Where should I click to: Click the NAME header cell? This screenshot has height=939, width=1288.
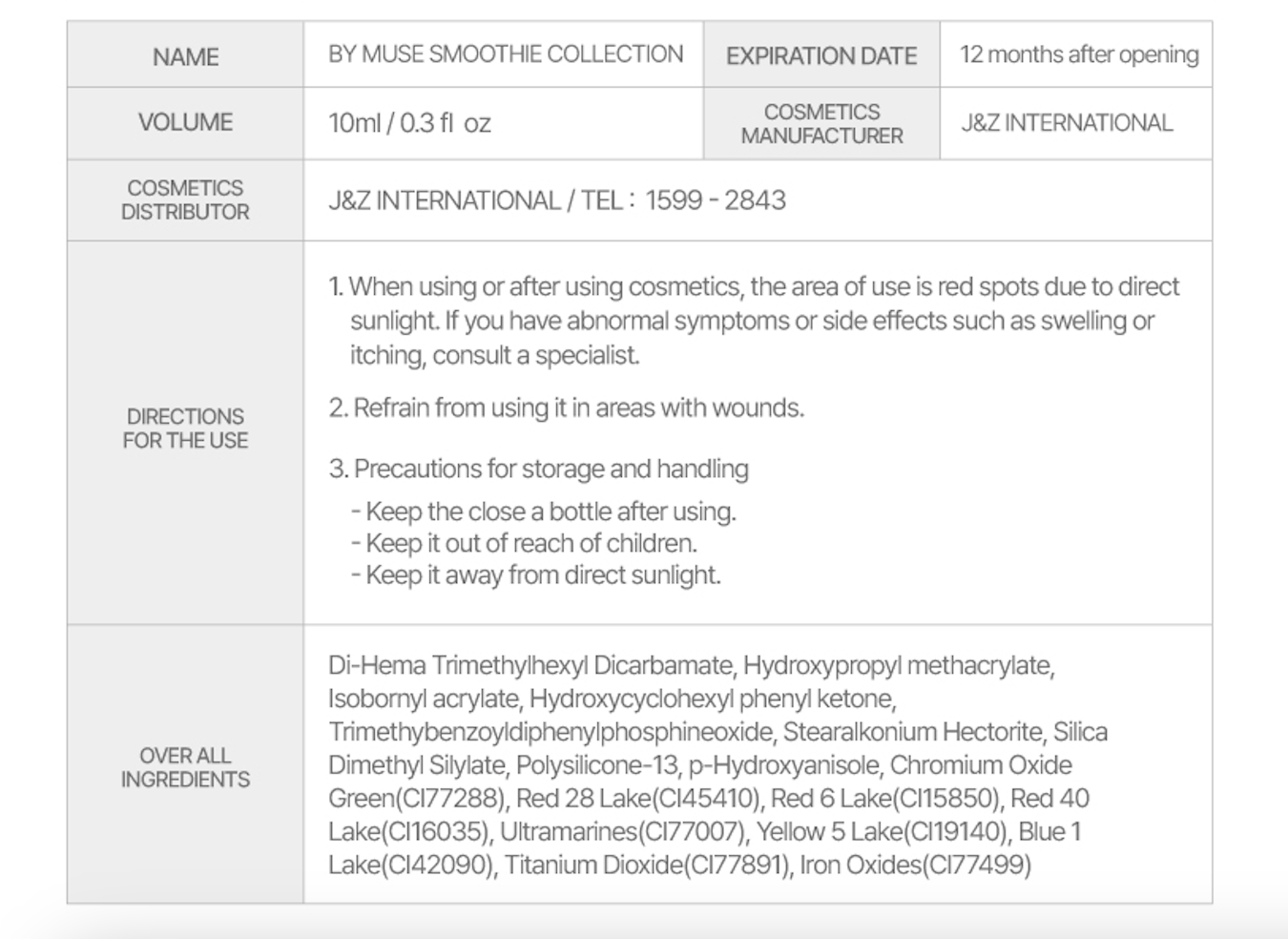185,57
